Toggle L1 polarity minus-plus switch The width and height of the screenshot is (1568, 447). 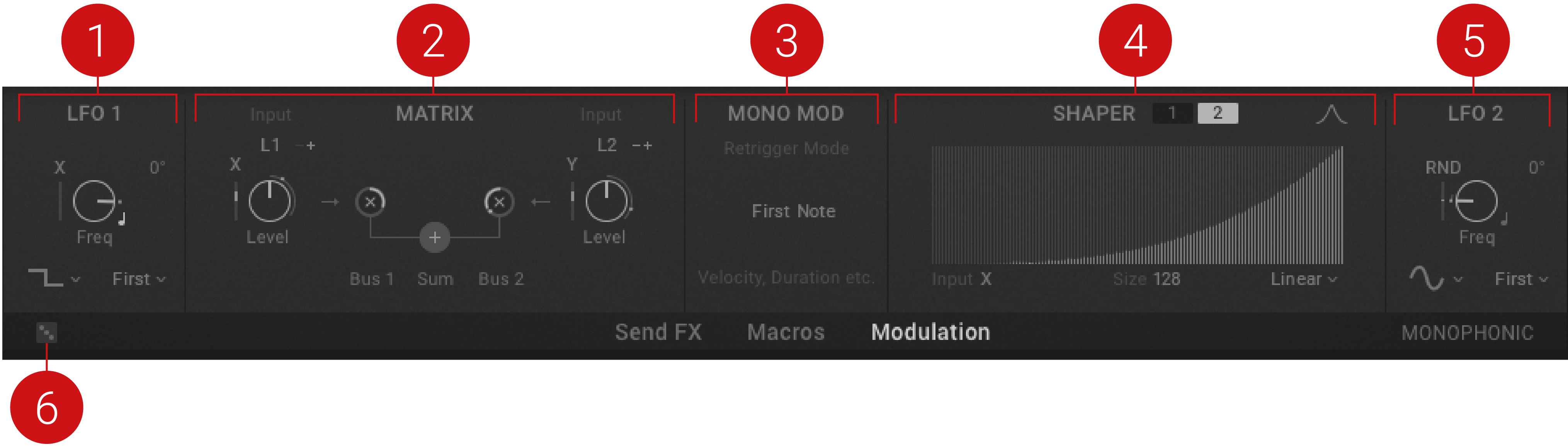[305, 145]
